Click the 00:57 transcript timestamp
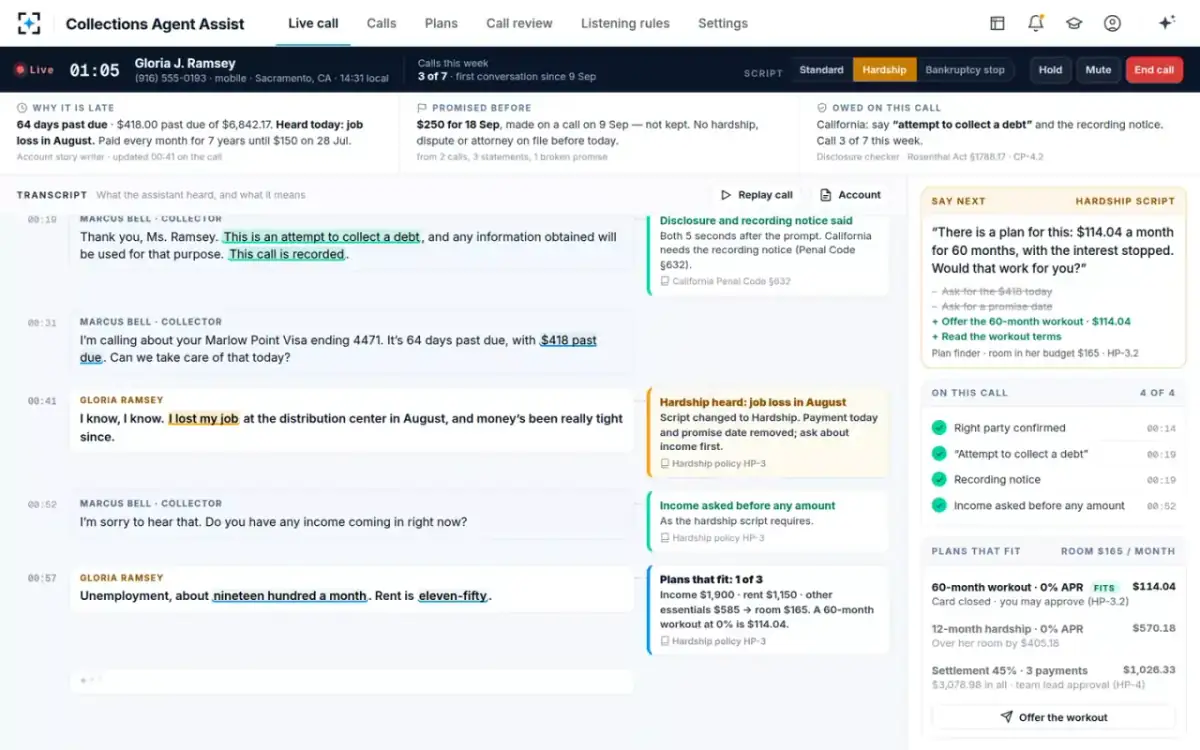Screen dimensions: 1200x750 click(42, 579)
